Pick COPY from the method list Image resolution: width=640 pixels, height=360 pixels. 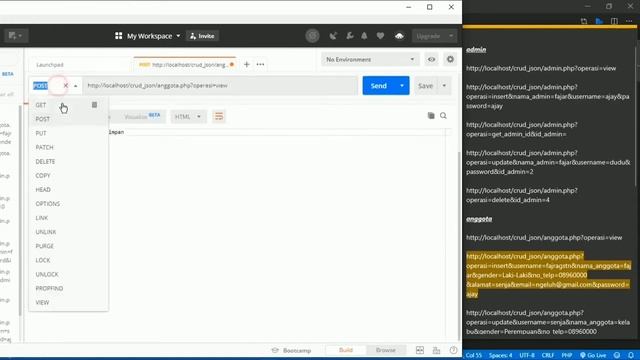(43, 176)
